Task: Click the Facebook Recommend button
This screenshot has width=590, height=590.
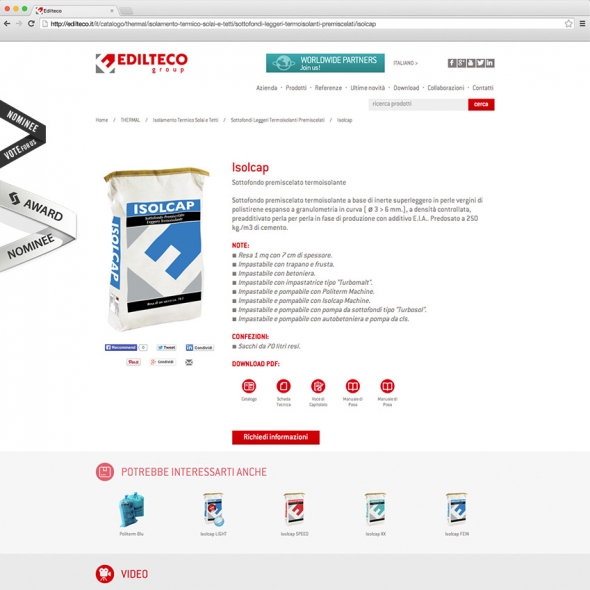Action: 121,347
